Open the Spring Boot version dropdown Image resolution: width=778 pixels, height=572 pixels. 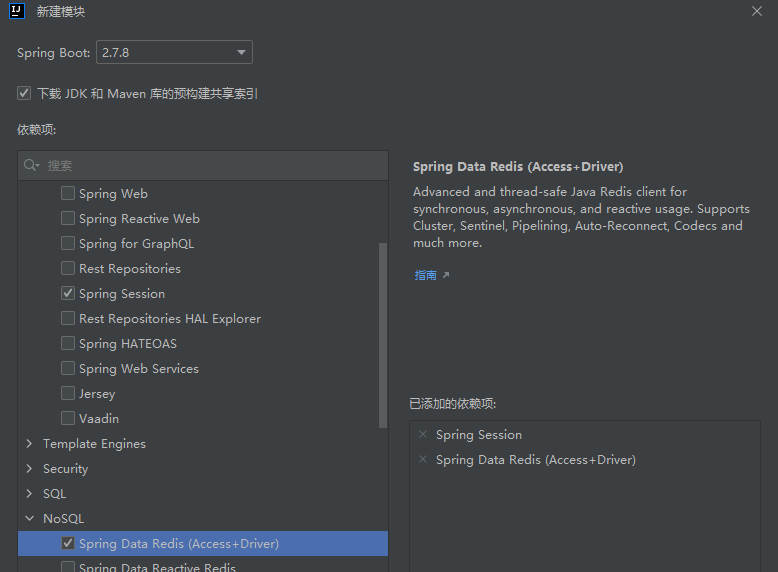pyautogui.click(x=175, y=52)
